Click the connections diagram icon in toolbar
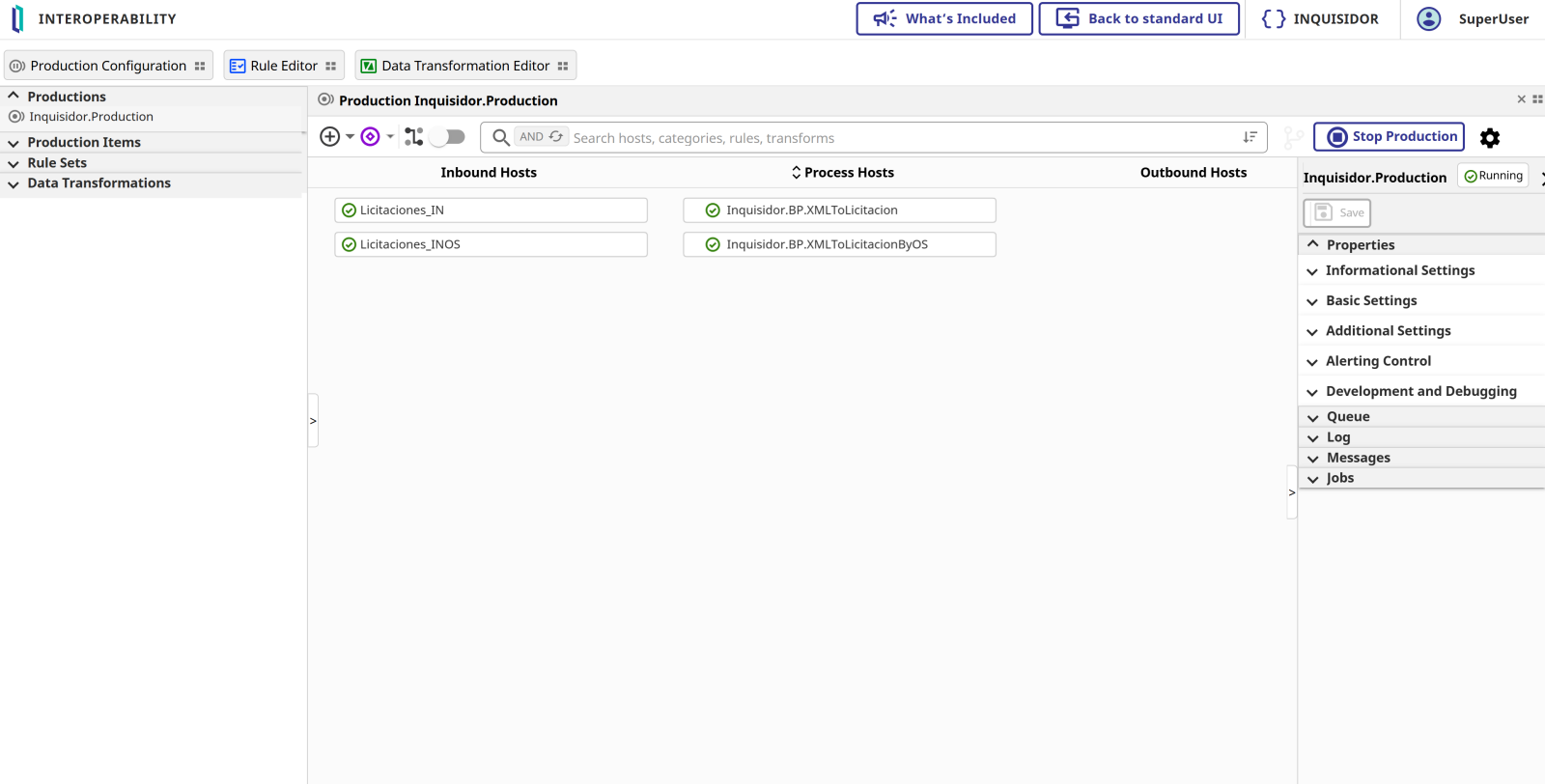 [413, 137]
